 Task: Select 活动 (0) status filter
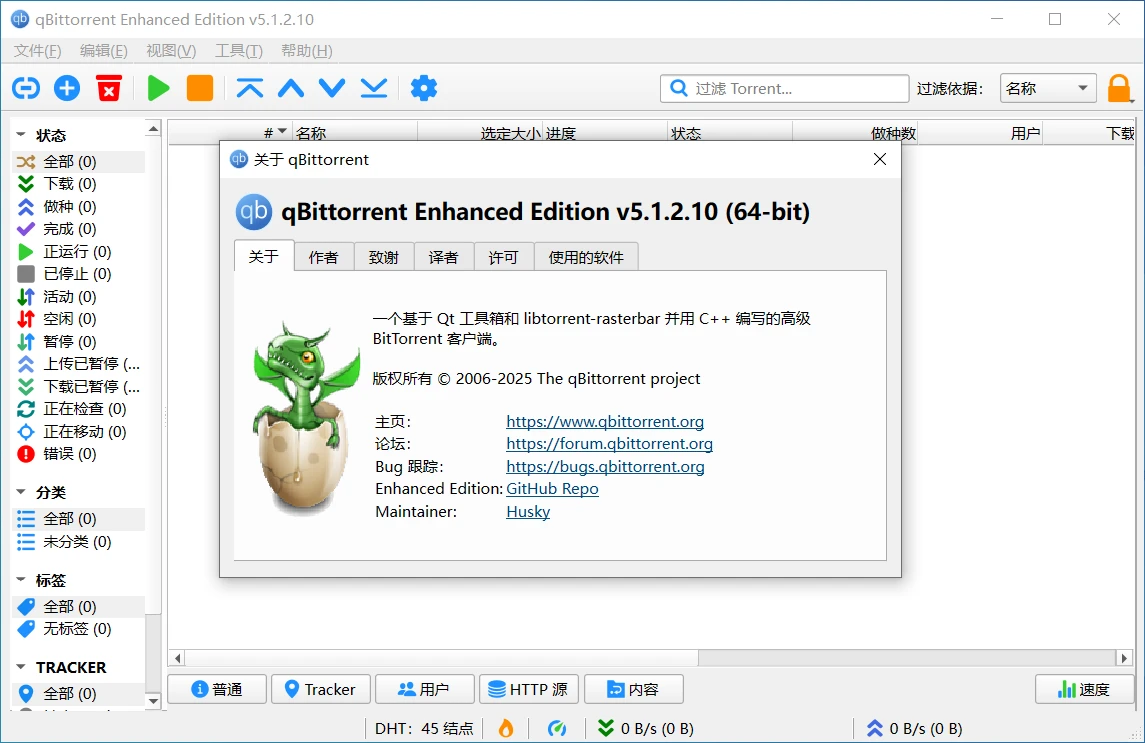tap(79, 297)
